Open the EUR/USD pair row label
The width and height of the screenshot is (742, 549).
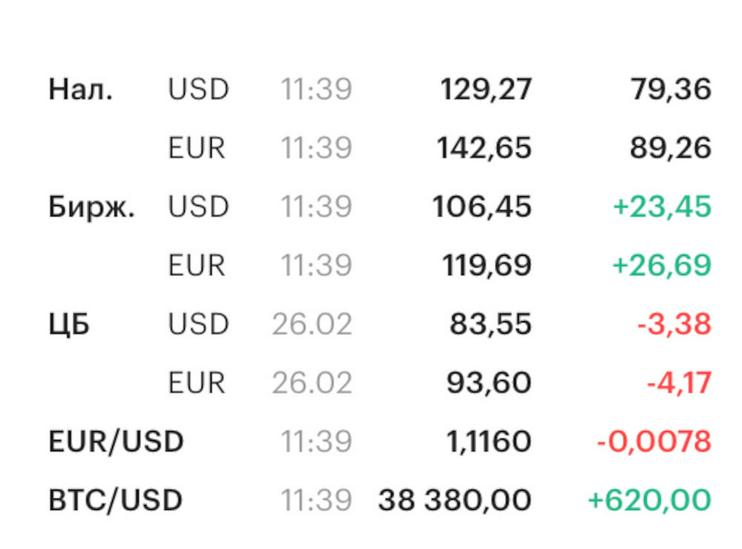pyautogui.click(x=116, y=441)
